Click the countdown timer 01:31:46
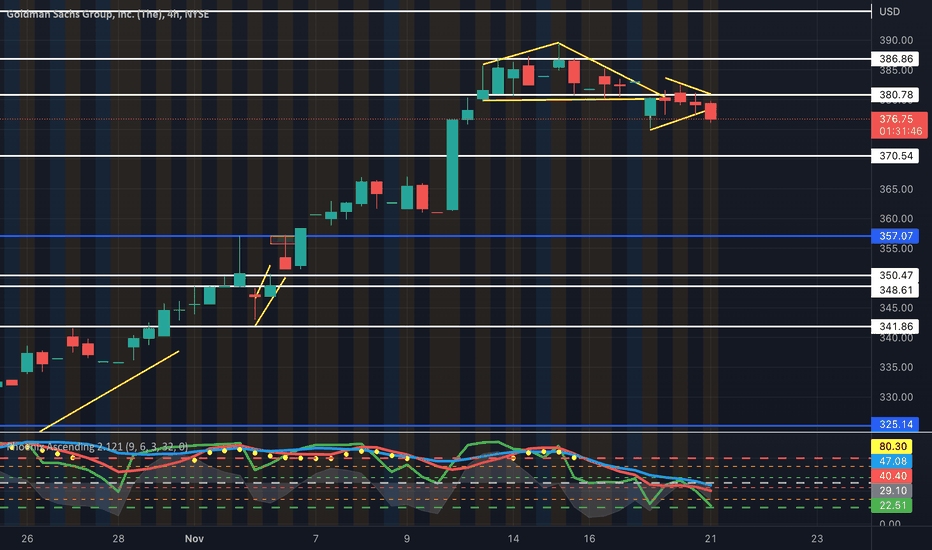This screenshot has height=550, width=932. [x=900, y=131]
